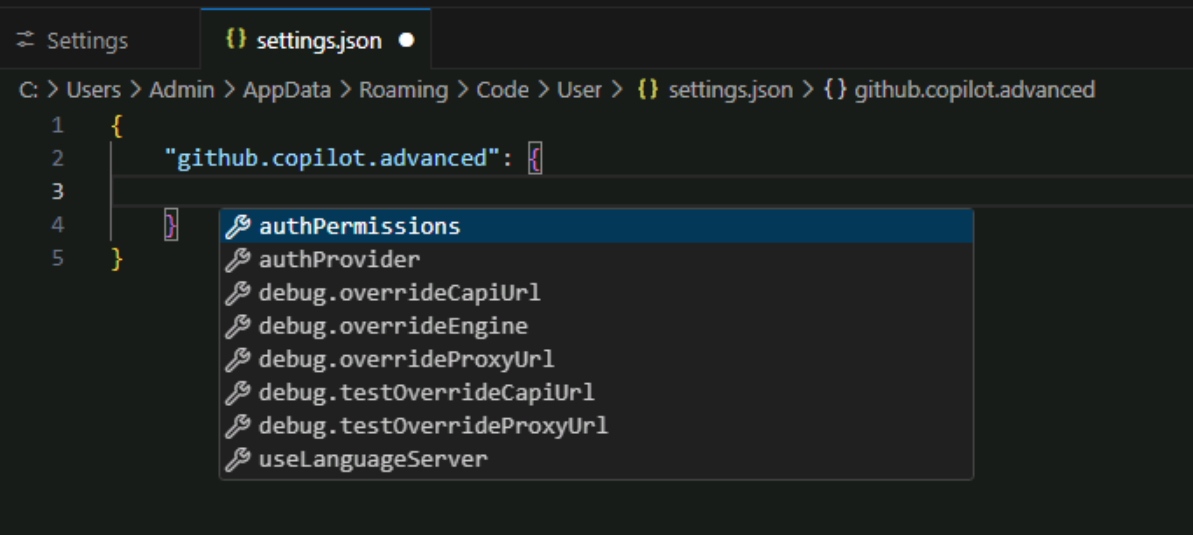1193x535 pixels.
Task: Click wrench icon beside debug.testOverrideCapiUrl
Action: [x=238, y=393]
